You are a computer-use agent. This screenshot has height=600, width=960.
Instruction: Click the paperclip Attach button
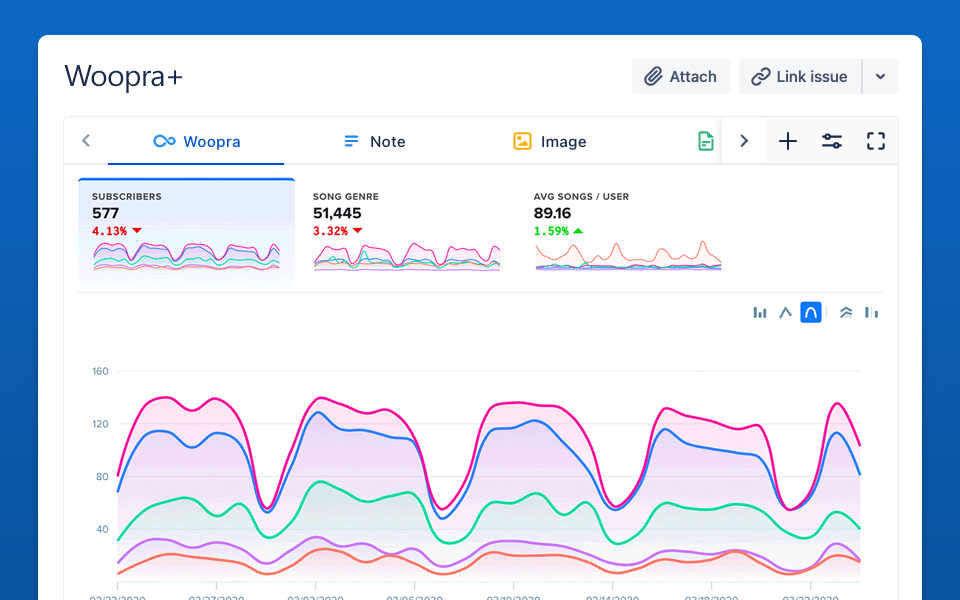(x=681, y=77)
